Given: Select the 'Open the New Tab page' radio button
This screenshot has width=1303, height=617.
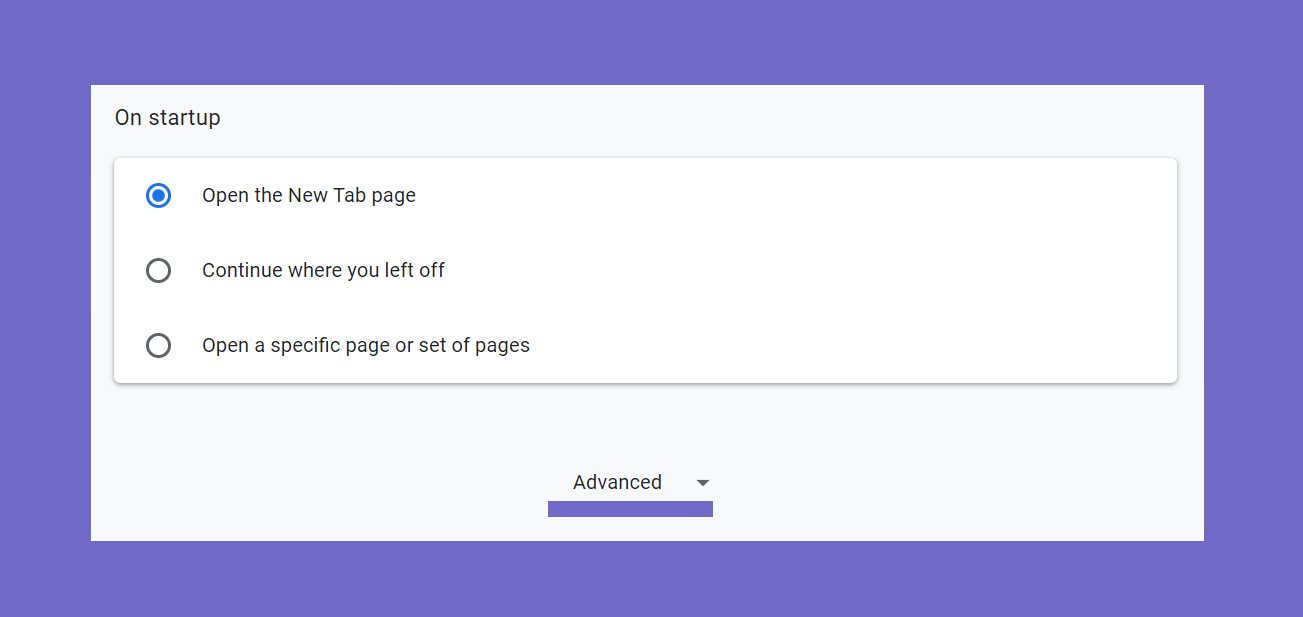Looking at the screenshot, I should [158, 196].
